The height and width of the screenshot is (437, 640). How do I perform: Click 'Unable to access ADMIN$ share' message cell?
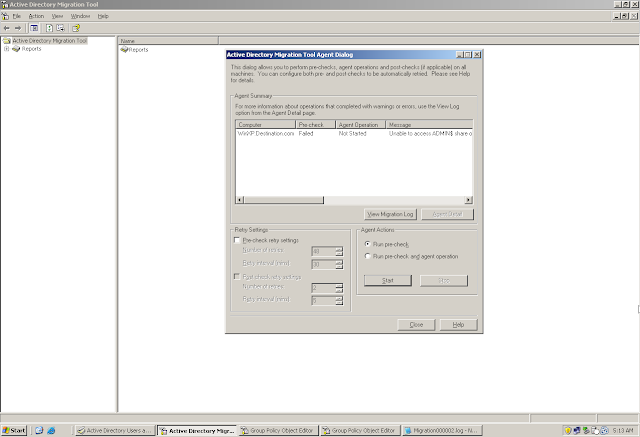coord(430,133)
